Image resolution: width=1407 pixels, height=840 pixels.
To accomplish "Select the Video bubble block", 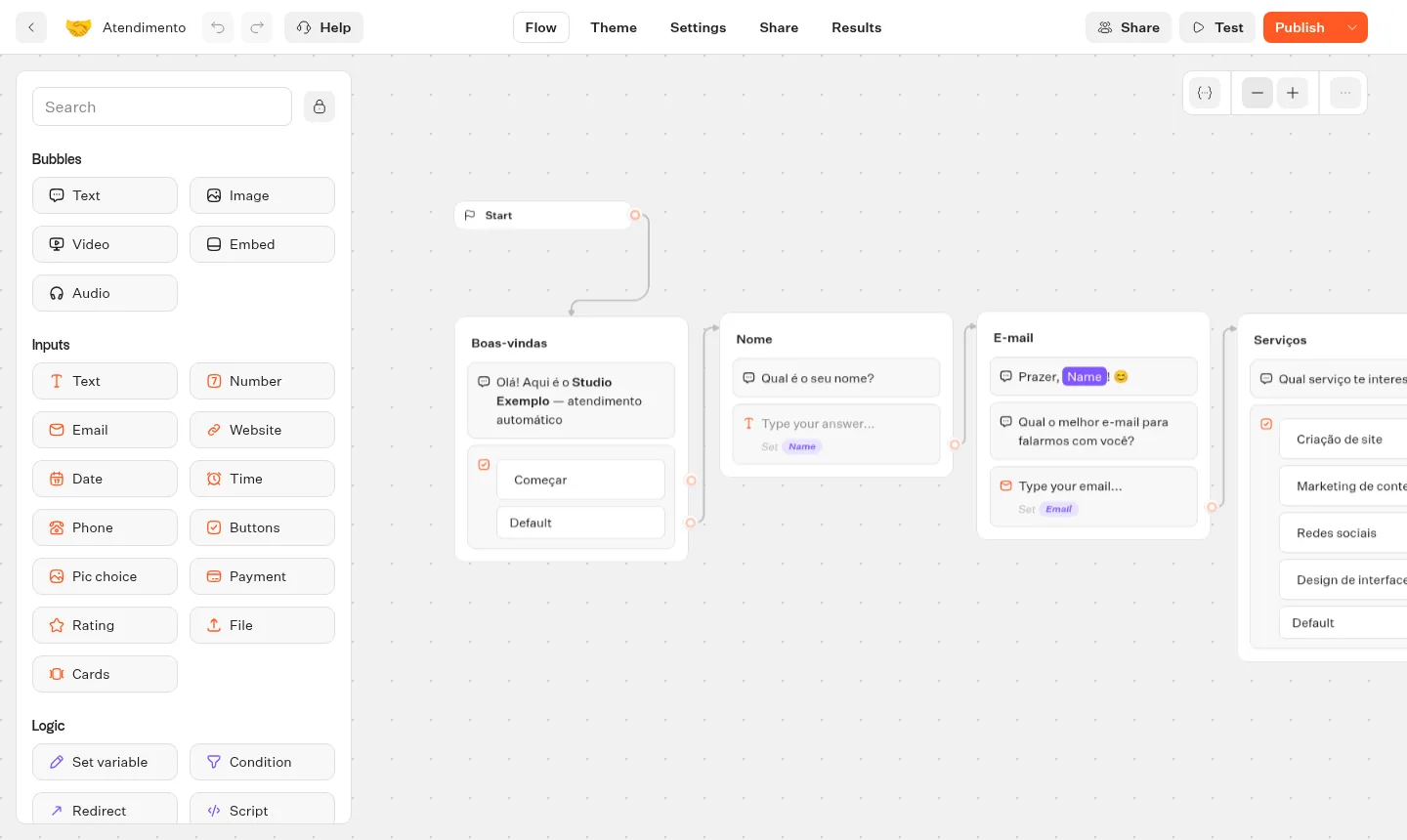I will (105, 244).
